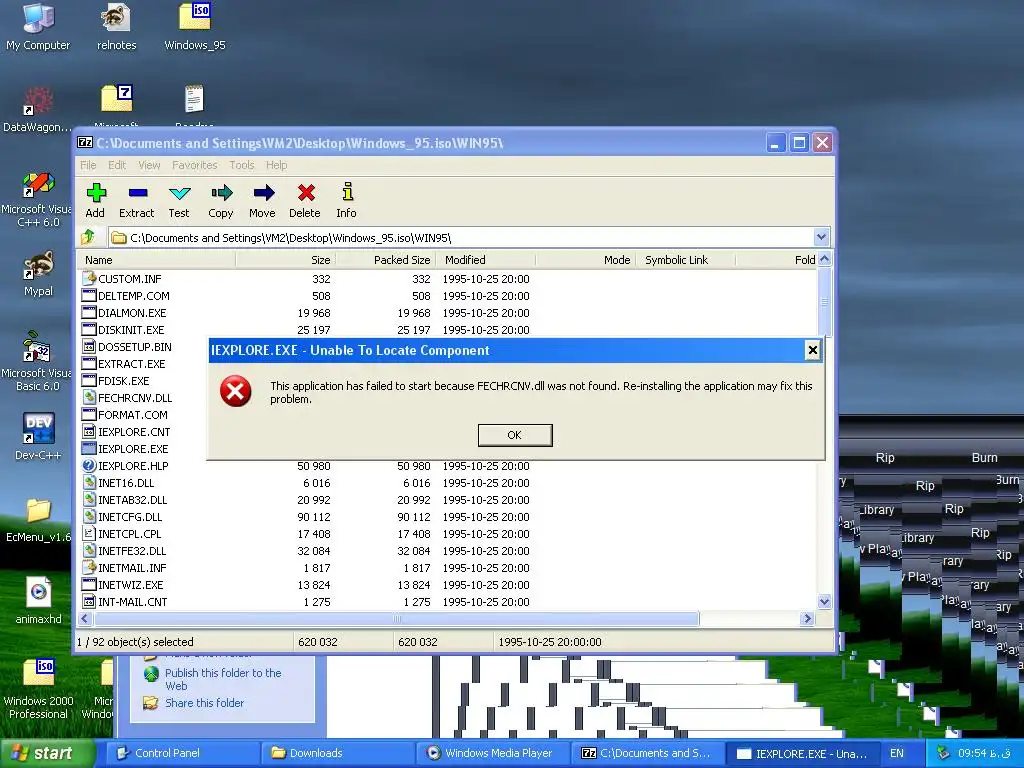Open the Edit menu in 7-Zip
1024x768 pixels.
click(117, 165)
